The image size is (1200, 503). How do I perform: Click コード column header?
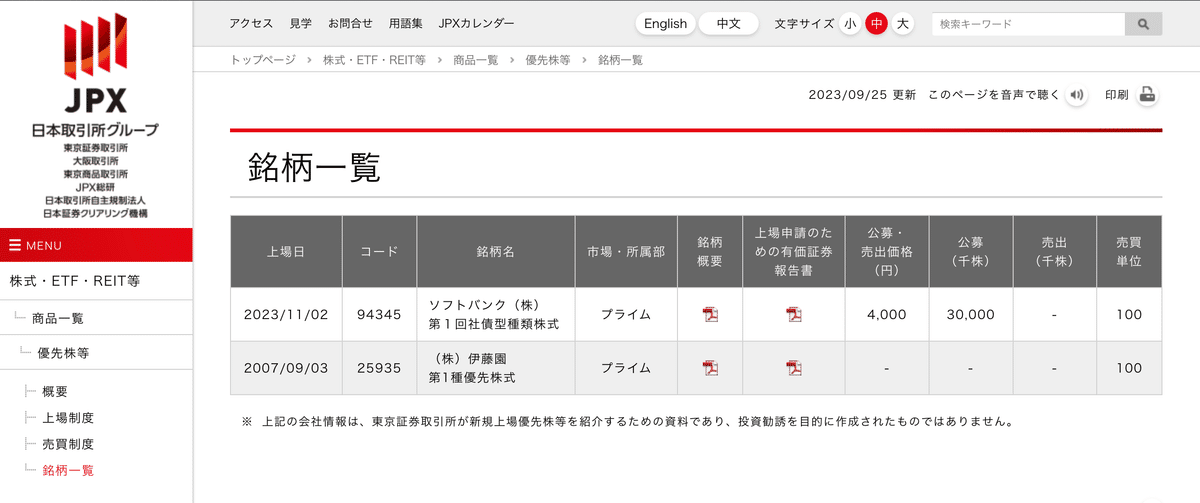pyautogui.click(x=379, y=252)
